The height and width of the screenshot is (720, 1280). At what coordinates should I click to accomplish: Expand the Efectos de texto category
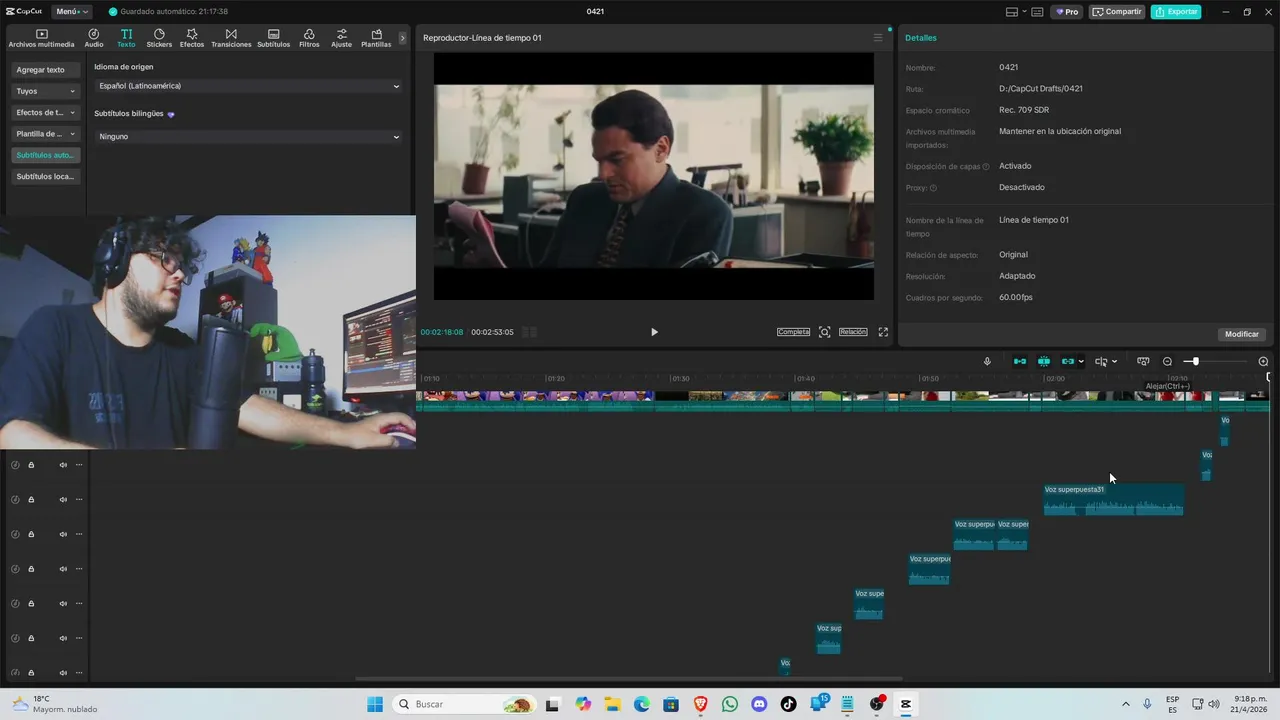(x=46, y=112)
